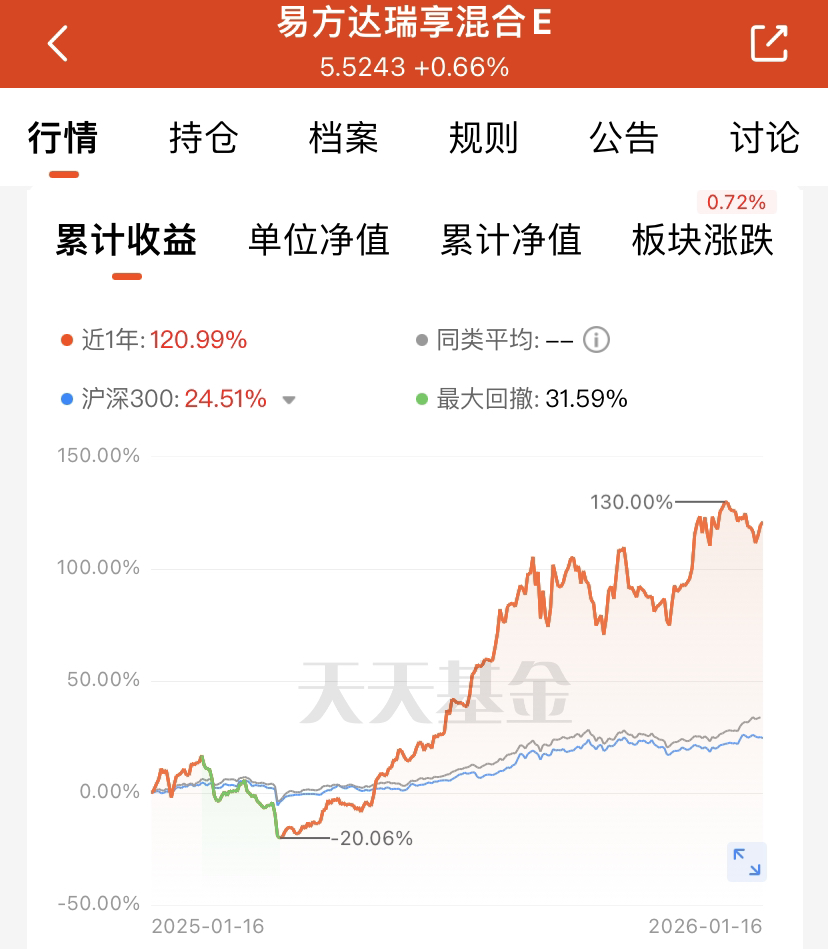Show the 单位净值 chart
Viewport: 828px width, 949px height.
(x=318, y=241)
